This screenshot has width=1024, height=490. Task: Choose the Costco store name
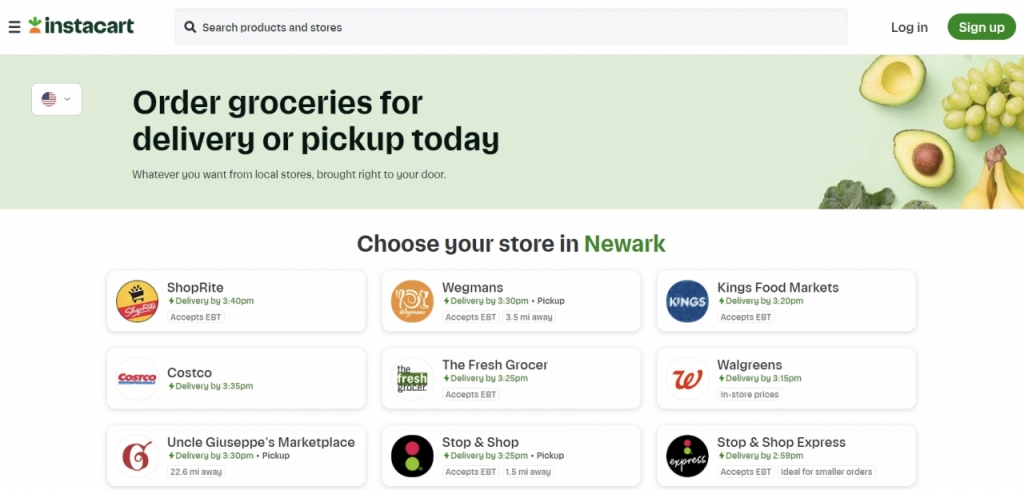pyautogui.click(x=189, y=373)
